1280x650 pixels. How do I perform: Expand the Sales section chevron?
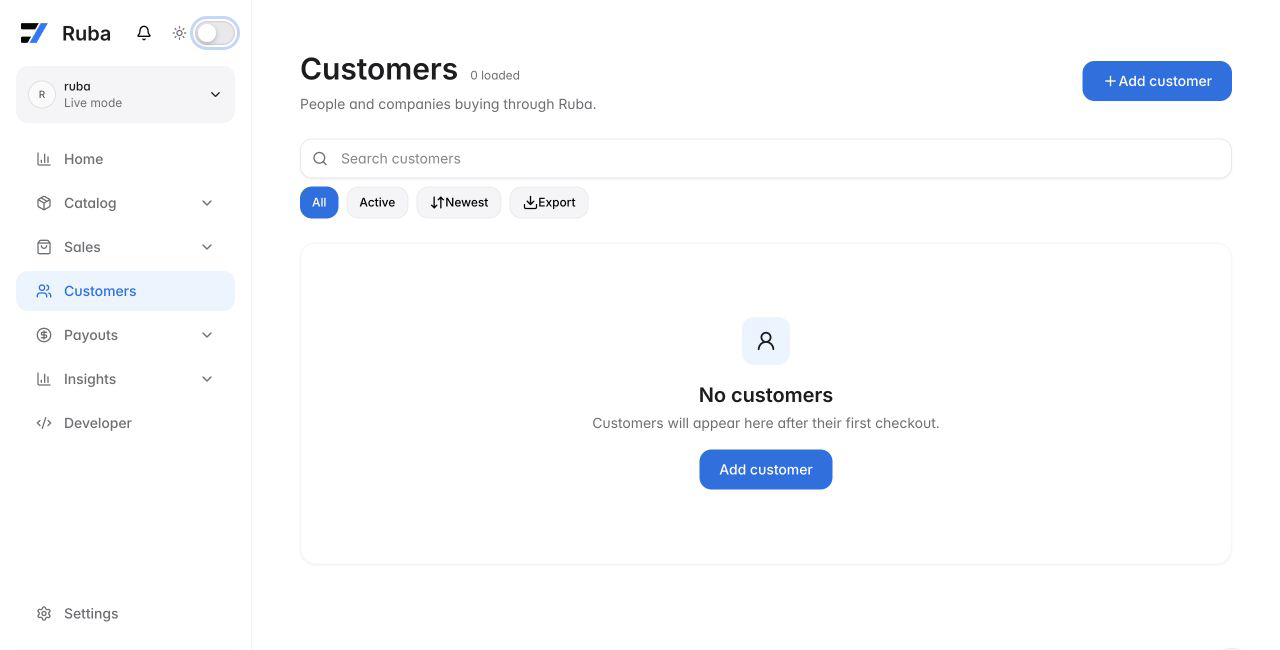pyautogui.click(x=207, y=247)
